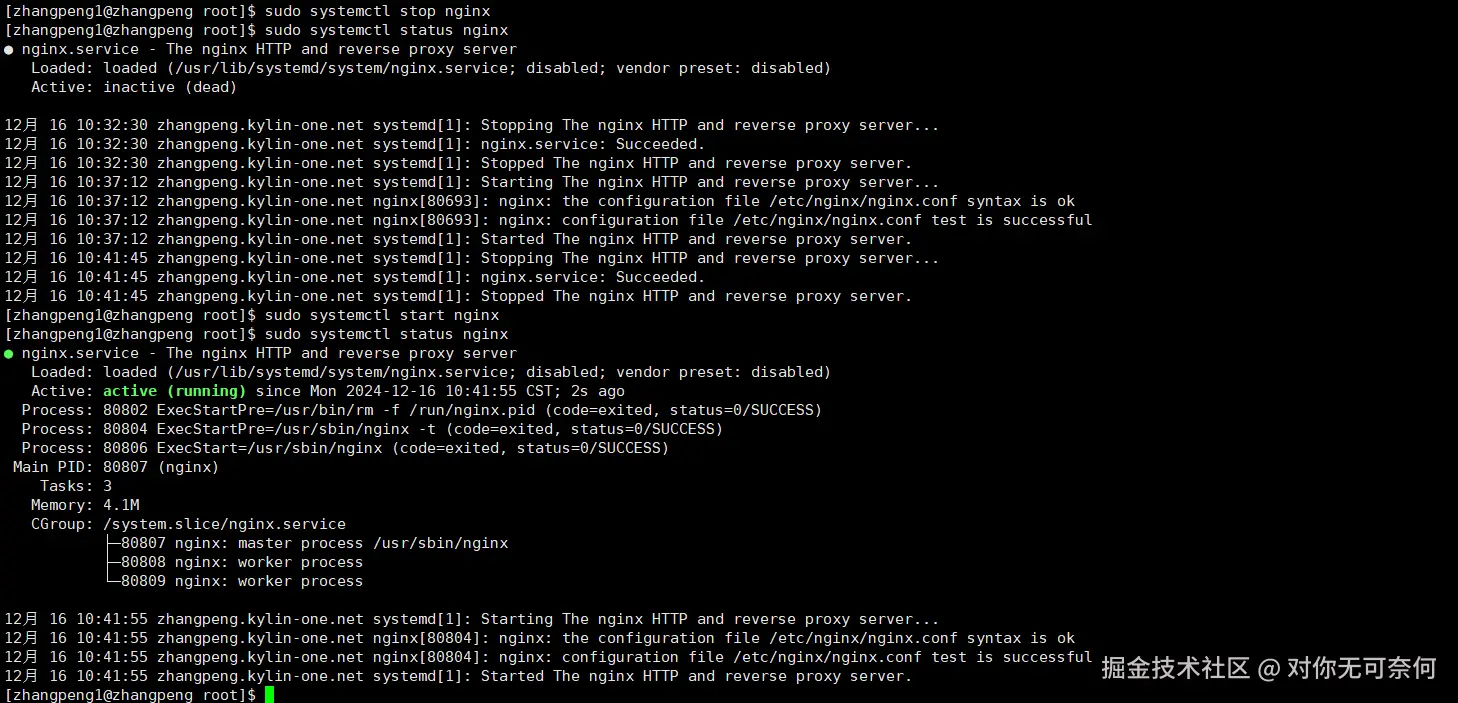
Task: Click the Main PID 80807 line
Action: click(116, 467)
